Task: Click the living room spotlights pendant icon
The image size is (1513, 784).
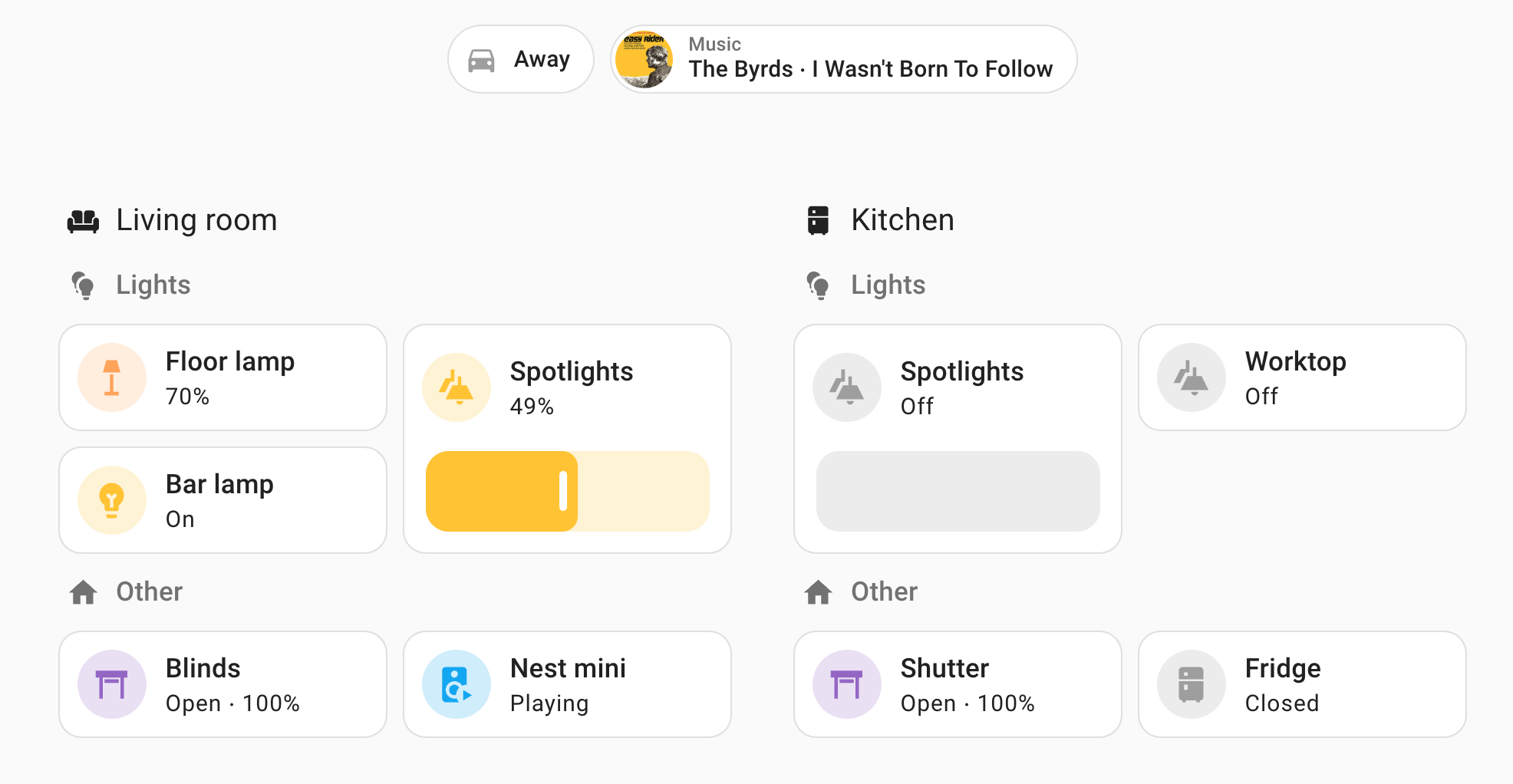Action: point(456,387)
